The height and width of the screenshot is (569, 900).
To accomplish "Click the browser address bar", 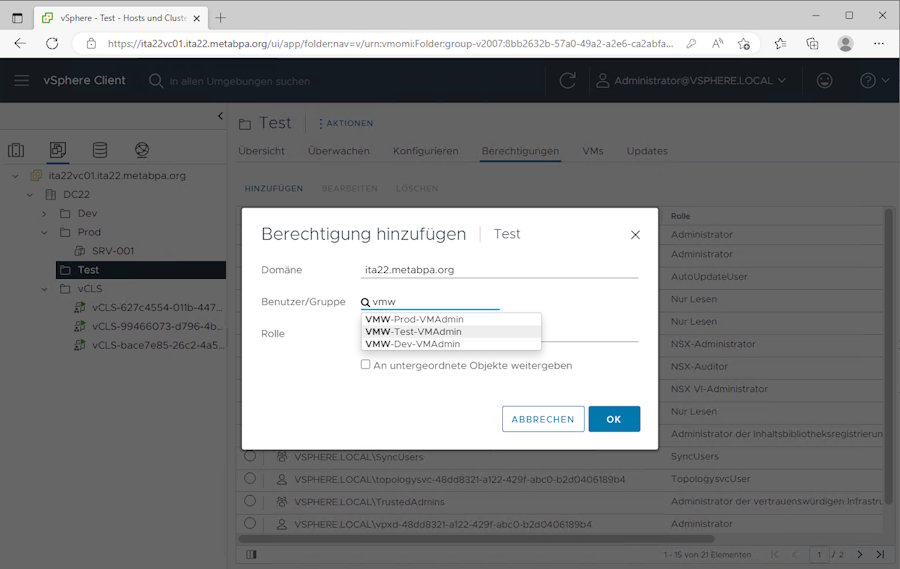I will pyautogui.click(x=390, y=44).
